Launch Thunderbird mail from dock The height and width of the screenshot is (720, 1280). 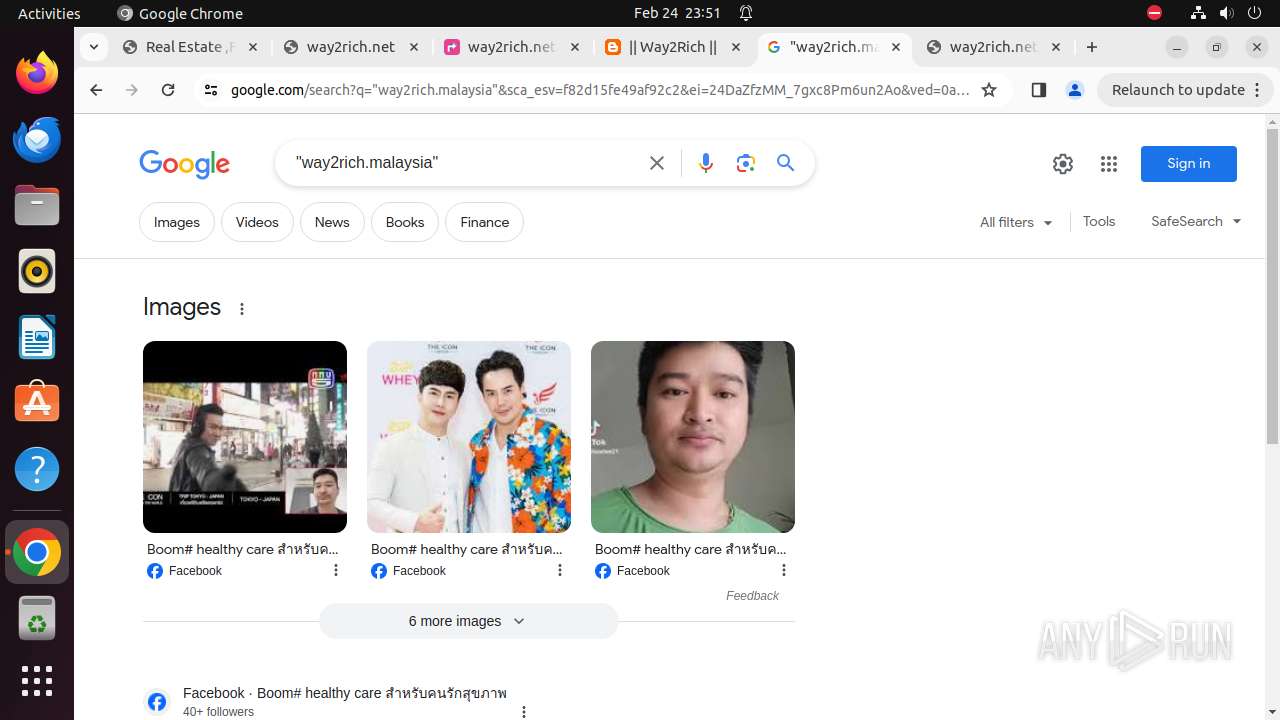click(x=37, y=139)
